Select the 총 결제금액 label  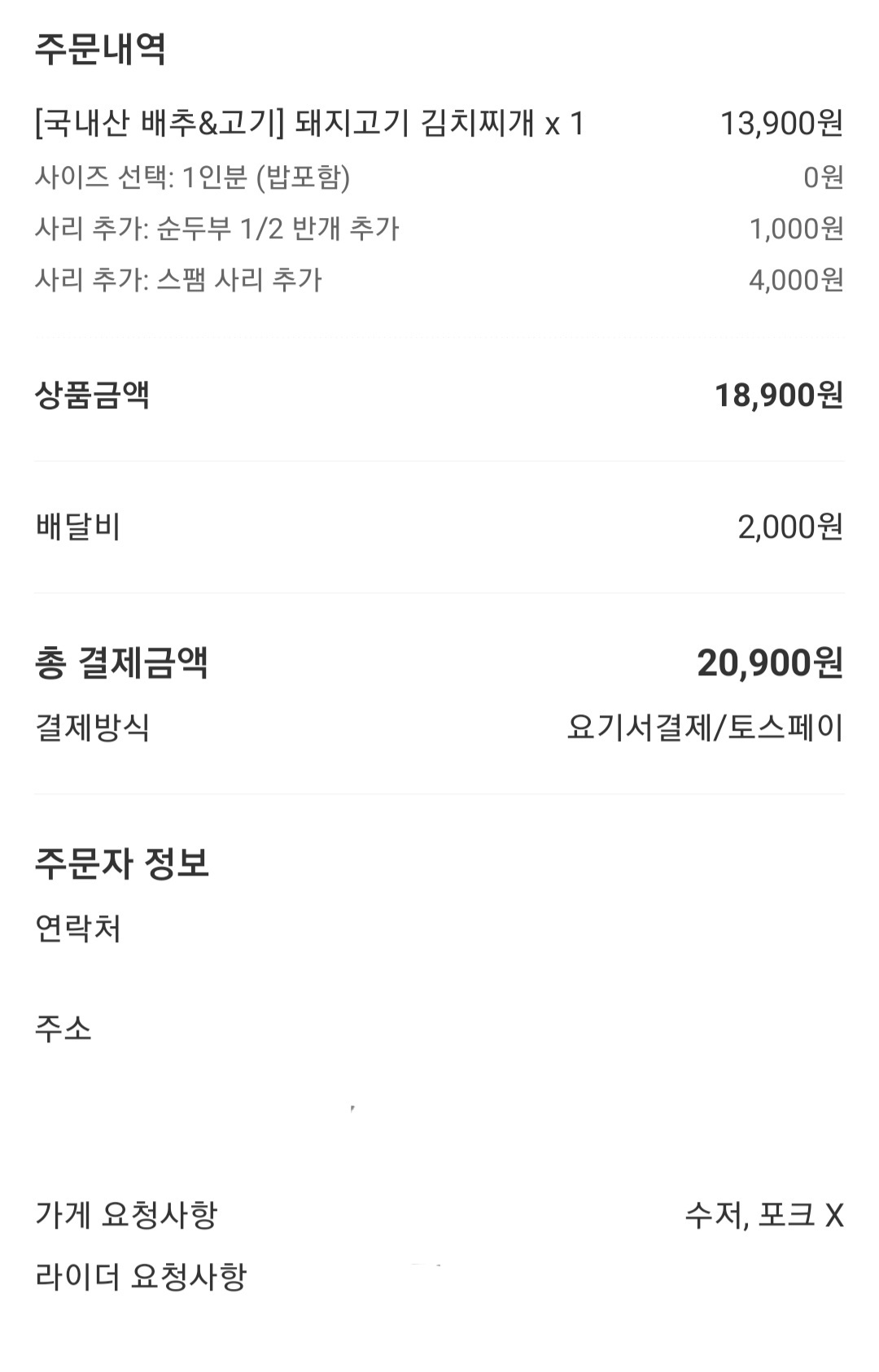[x=121, y=662]
